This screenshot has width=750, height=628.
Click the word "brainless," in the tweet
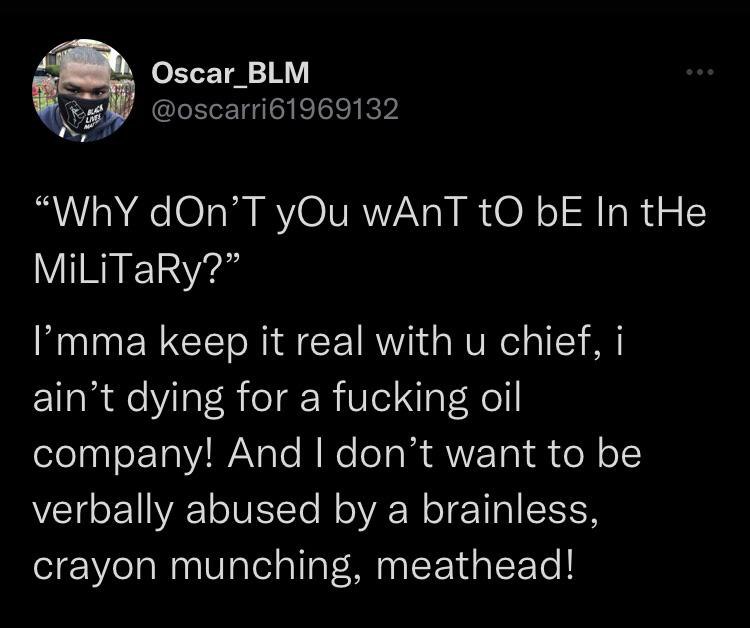click(502, 509)
